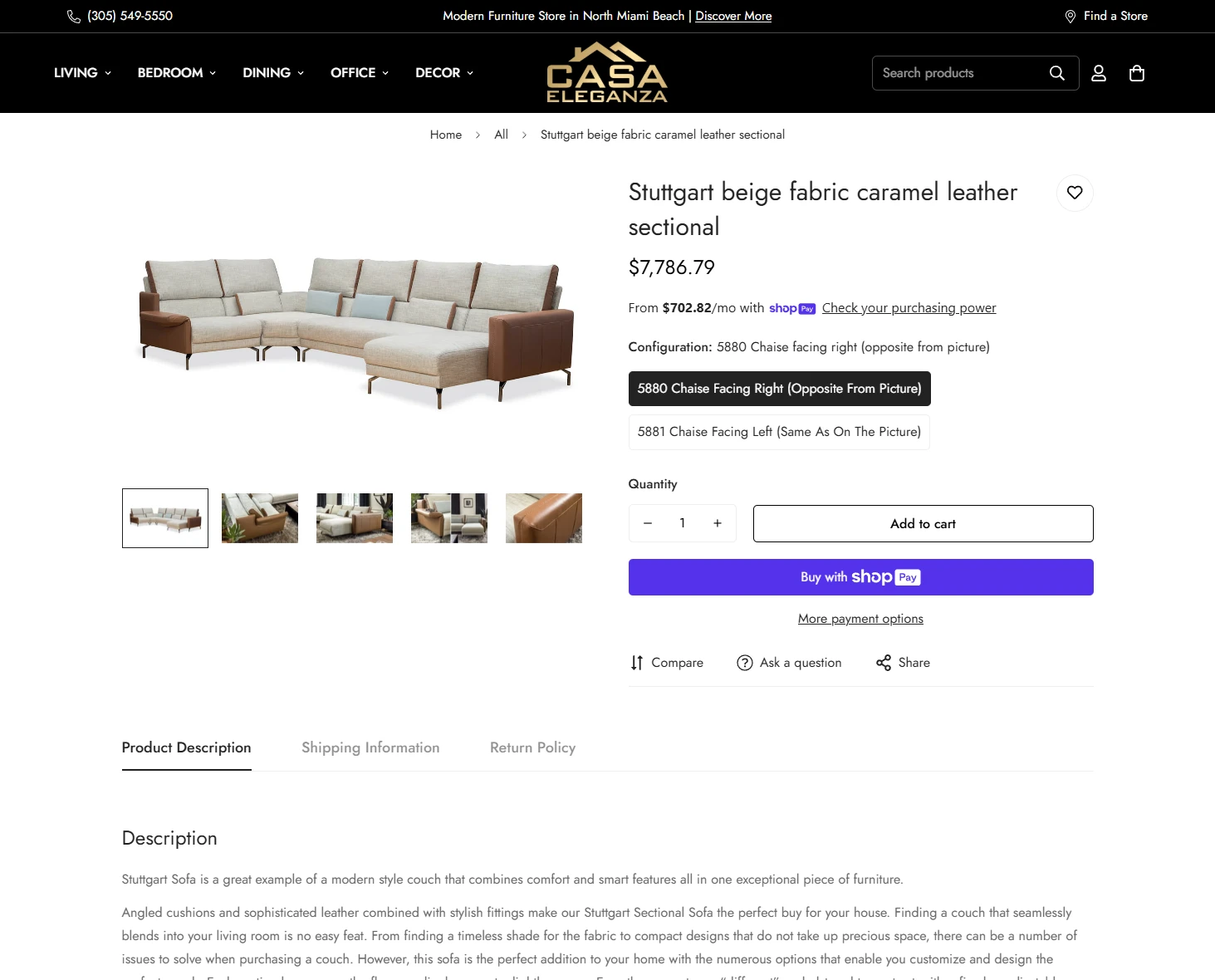Expand the DECOR menu dropdown
The image size is (1215, 980).
(444, 73)
